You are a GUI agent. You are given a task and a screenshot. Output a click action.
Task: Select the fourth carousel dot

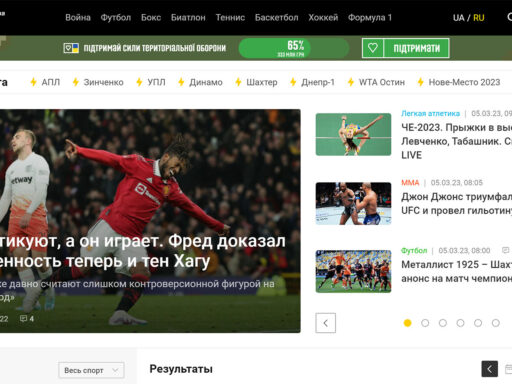[x=460, y=323]
